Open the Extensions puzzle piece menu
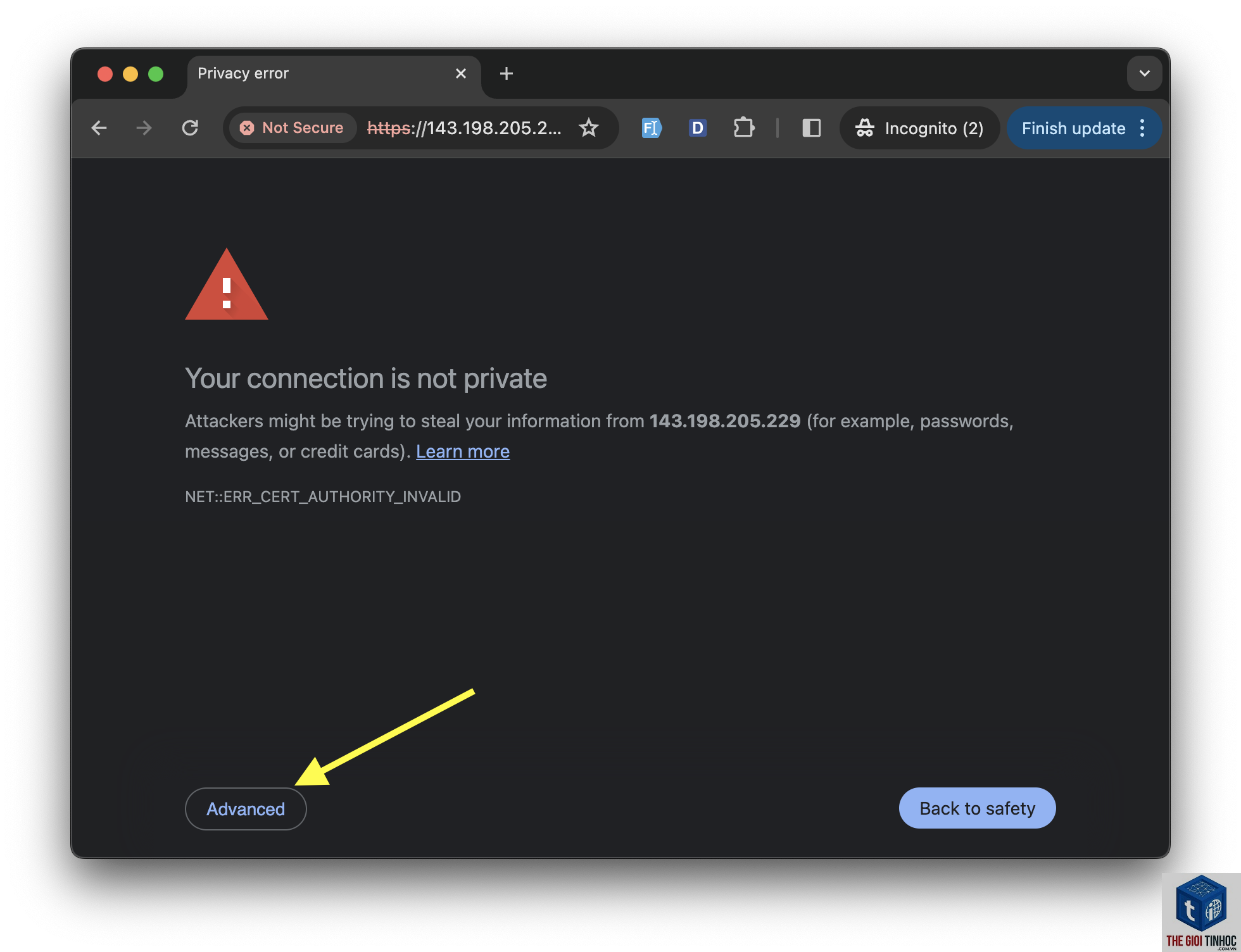The image size is (1241, 952). (744, 128)
